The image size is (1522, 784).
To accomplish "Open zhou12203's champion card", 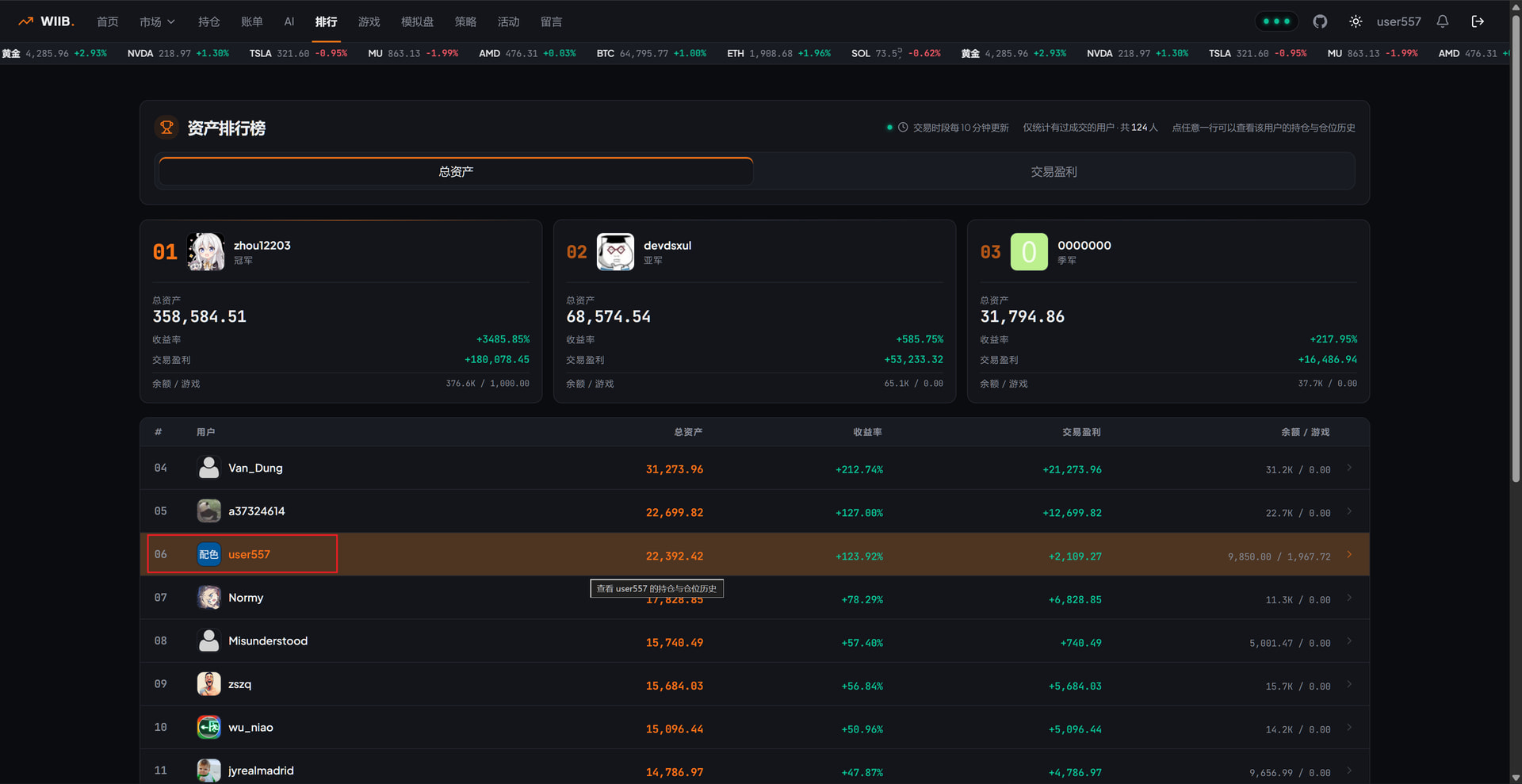I will (341, 311).
